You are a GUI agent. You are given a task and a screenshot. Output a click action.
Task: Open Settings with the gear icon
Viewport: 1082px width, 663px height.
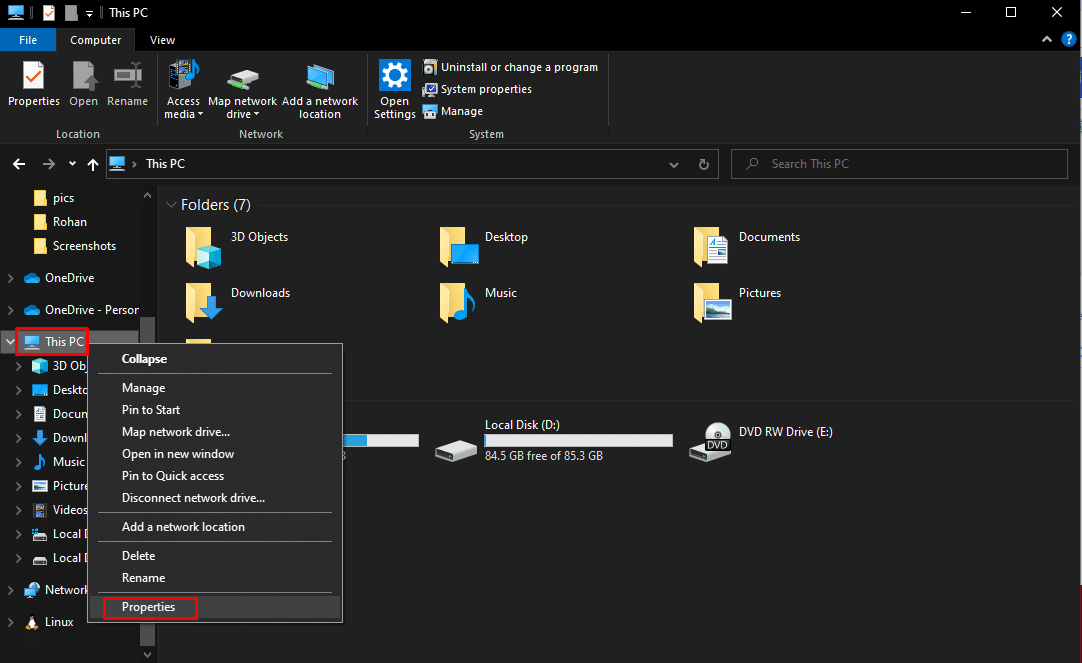[x=395, y=90]
